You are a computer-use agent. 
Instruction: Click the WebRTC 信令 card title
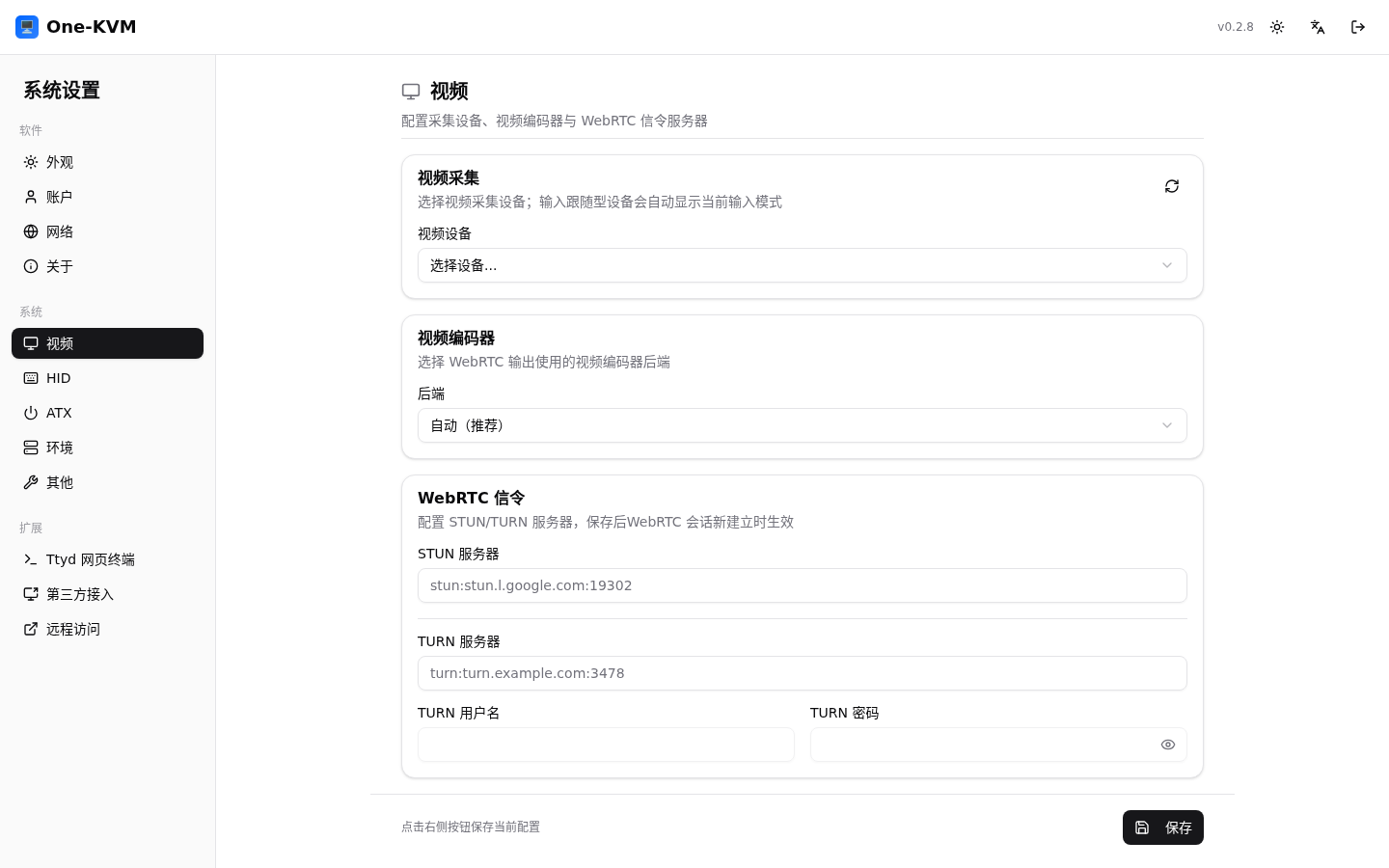[472, 498]
